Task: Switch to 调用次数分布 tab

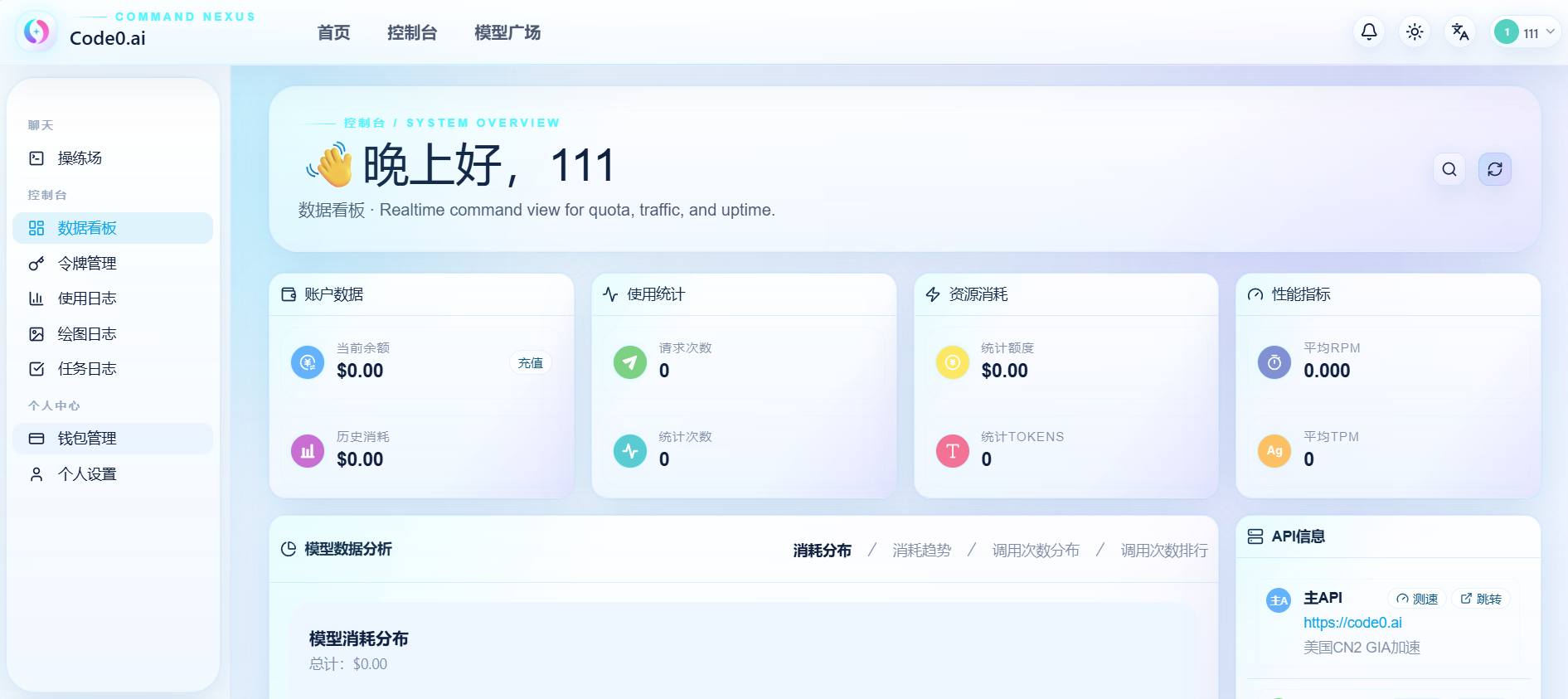Action: tap(1036, 551)
